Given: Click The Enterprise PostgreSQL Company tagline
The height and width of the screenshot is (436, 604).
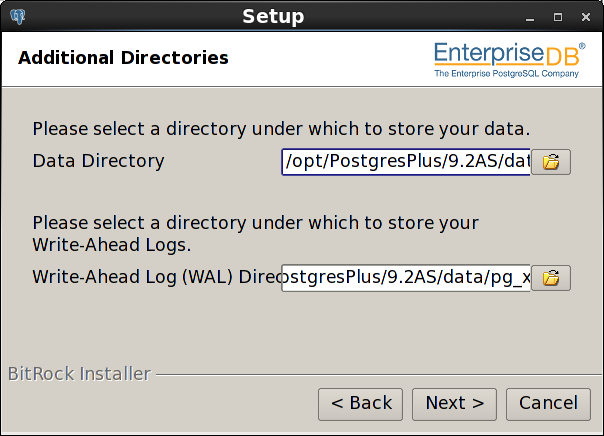Looking at the screenshot, I should point(507,74).
